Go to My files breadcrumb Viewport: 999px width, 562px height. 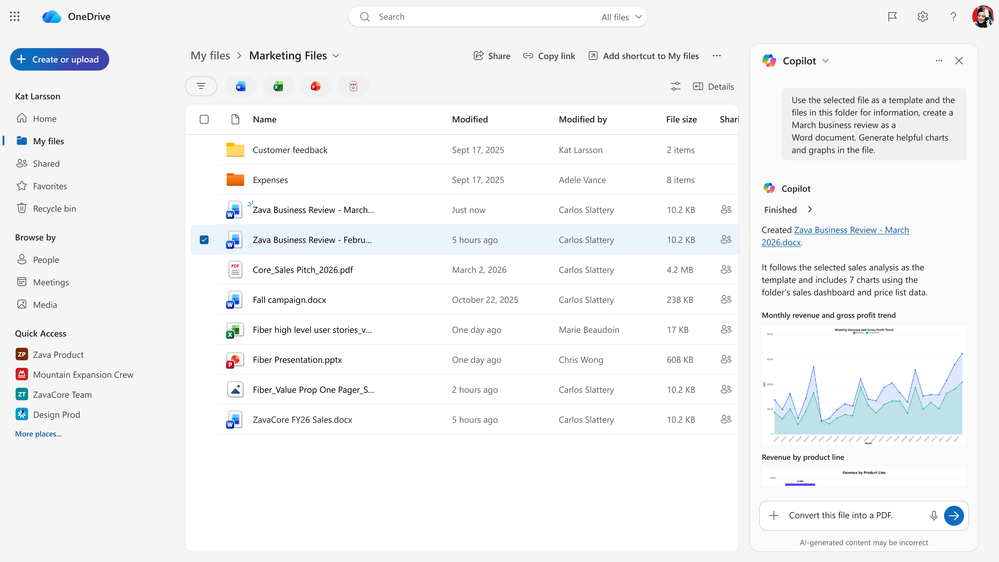(x=210, y=55)
